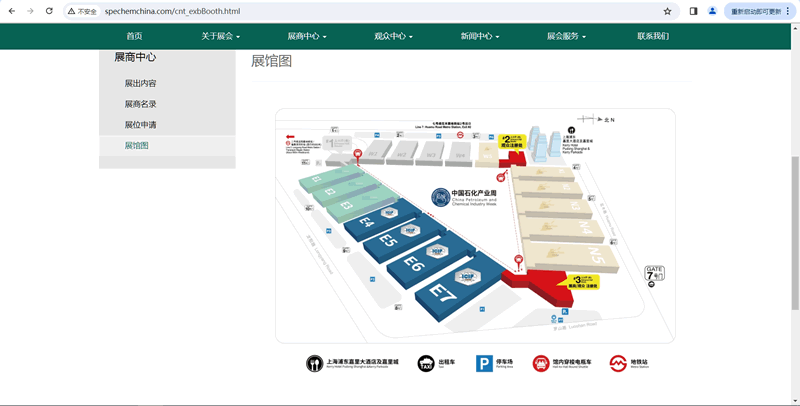The height and width of the screenshot is (406, 800).
Task: Select 展位申请 in the sidebar
Action: point(140,125)
